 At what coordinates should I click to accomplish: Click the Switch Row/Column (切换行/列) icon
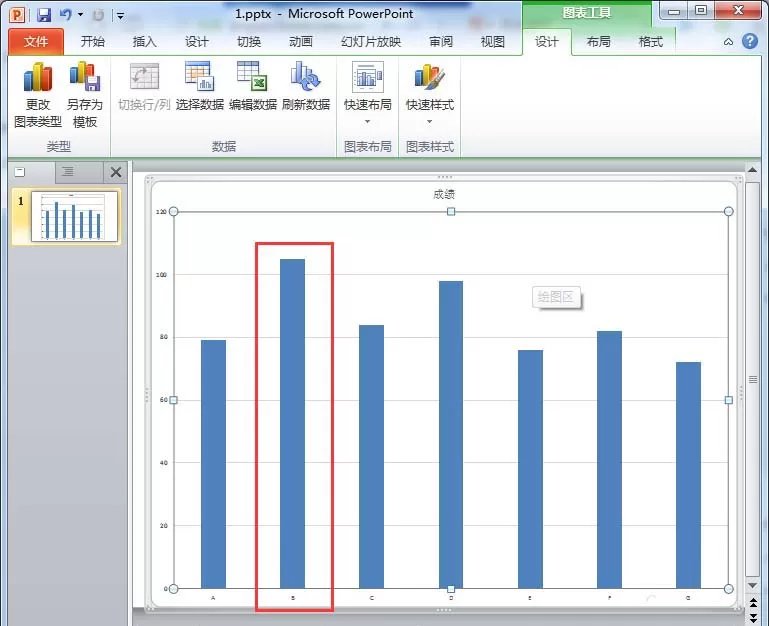[x=144, y=76]
